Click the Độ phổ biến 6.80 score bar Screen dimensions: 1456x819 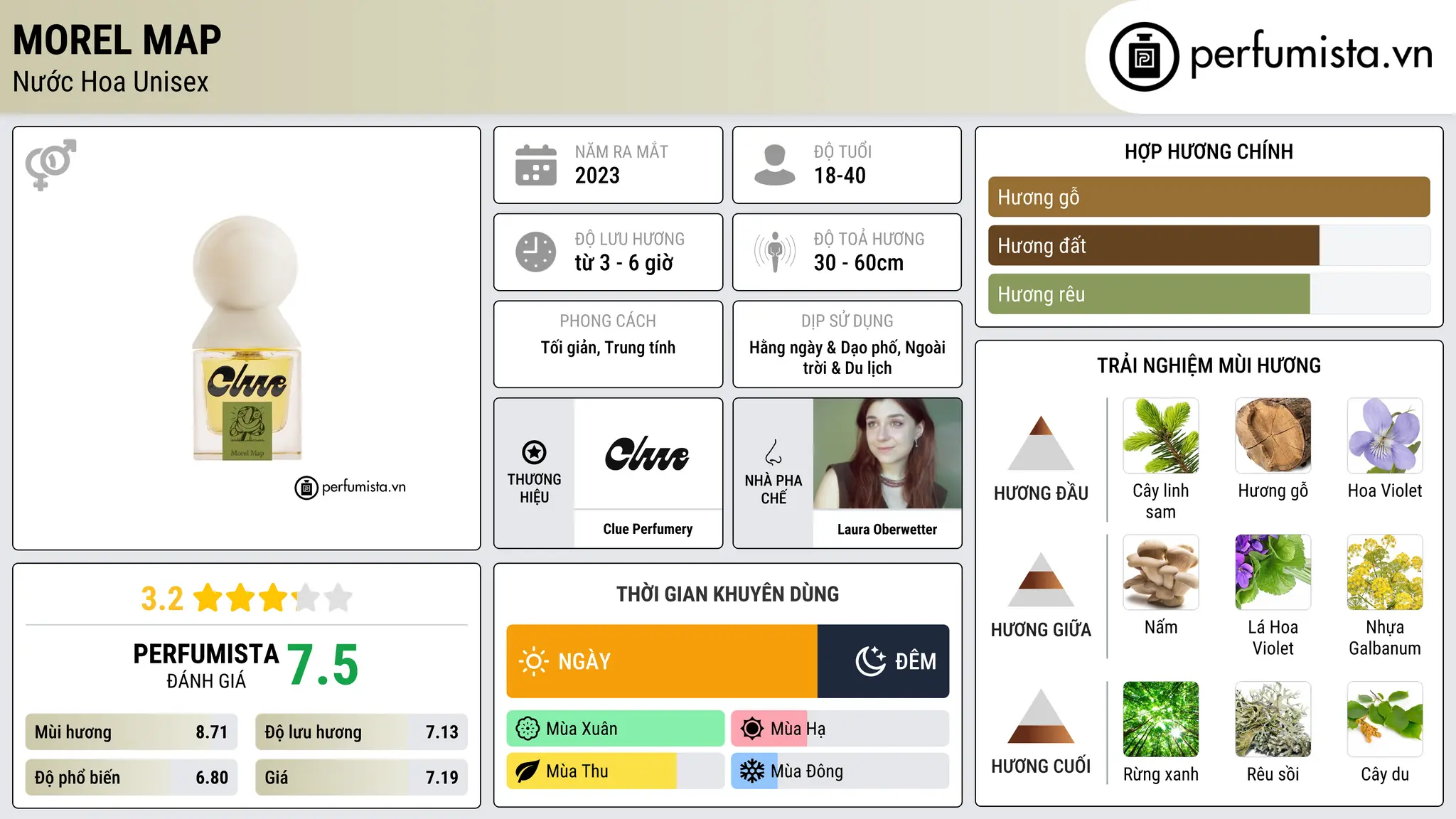(x=132, y=777)
